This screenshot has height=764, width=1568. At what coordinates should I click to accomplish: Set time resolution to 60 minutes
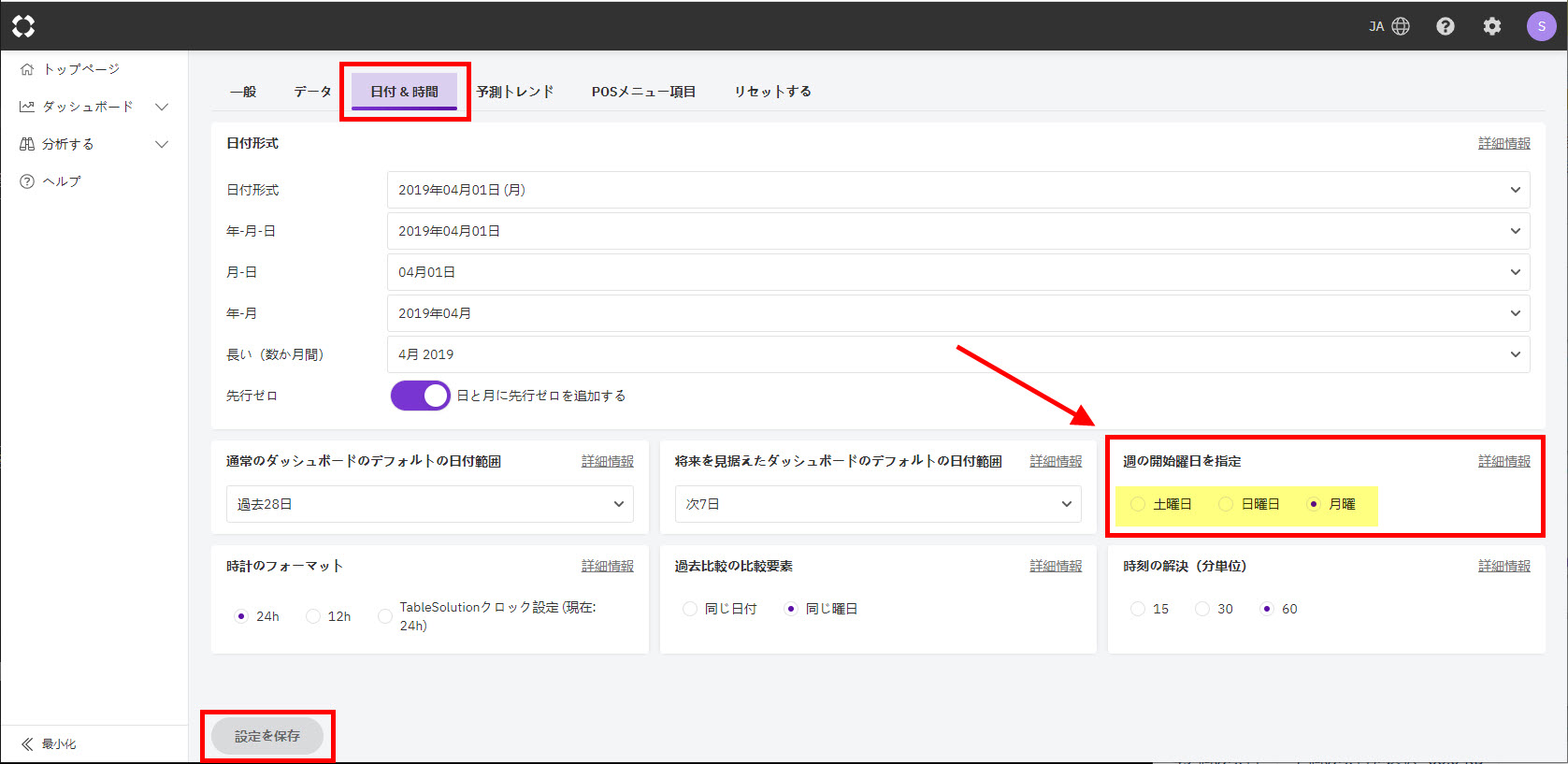[1267, 609]
